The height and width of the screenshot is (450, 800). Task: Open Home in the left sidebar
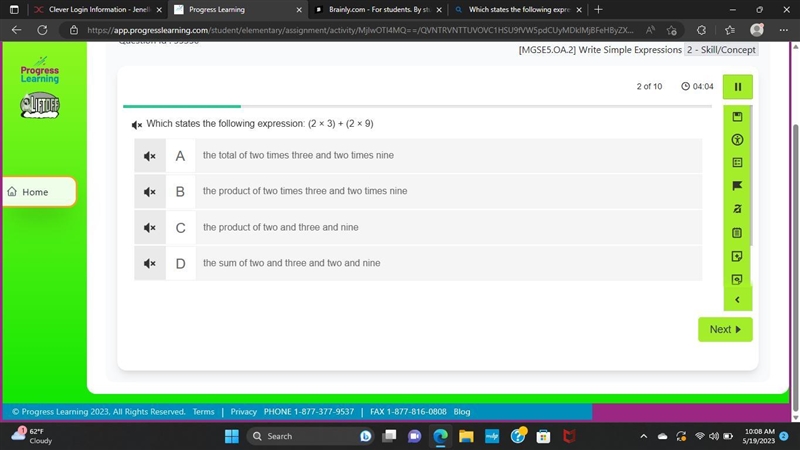coord(39,192)
